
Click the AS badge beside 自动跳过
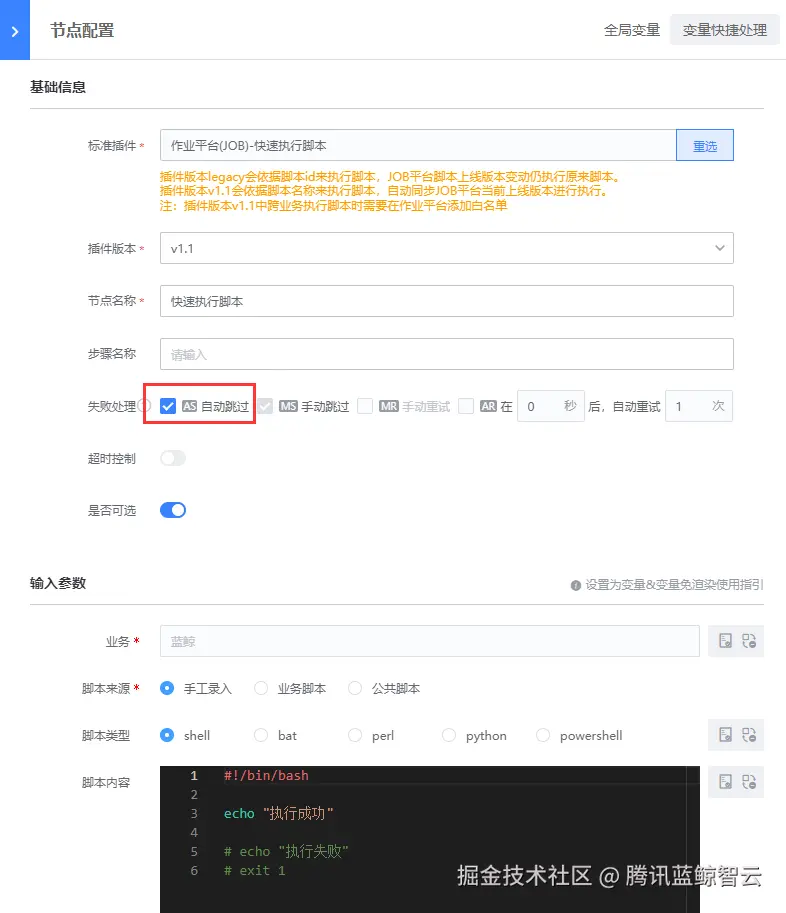click(x=189, y=406)
